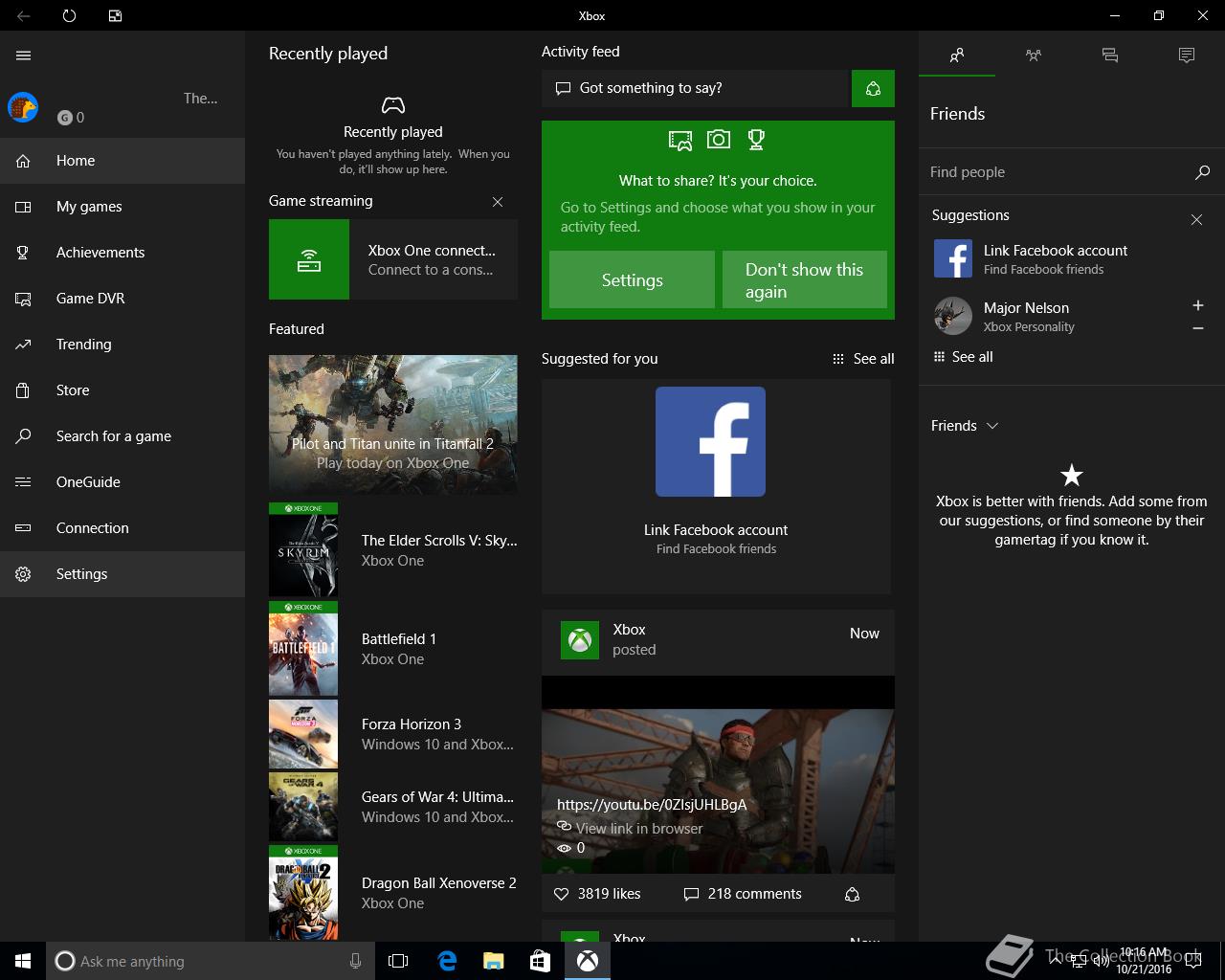
Task: Open OneGuide
Action: coord(122,482)
